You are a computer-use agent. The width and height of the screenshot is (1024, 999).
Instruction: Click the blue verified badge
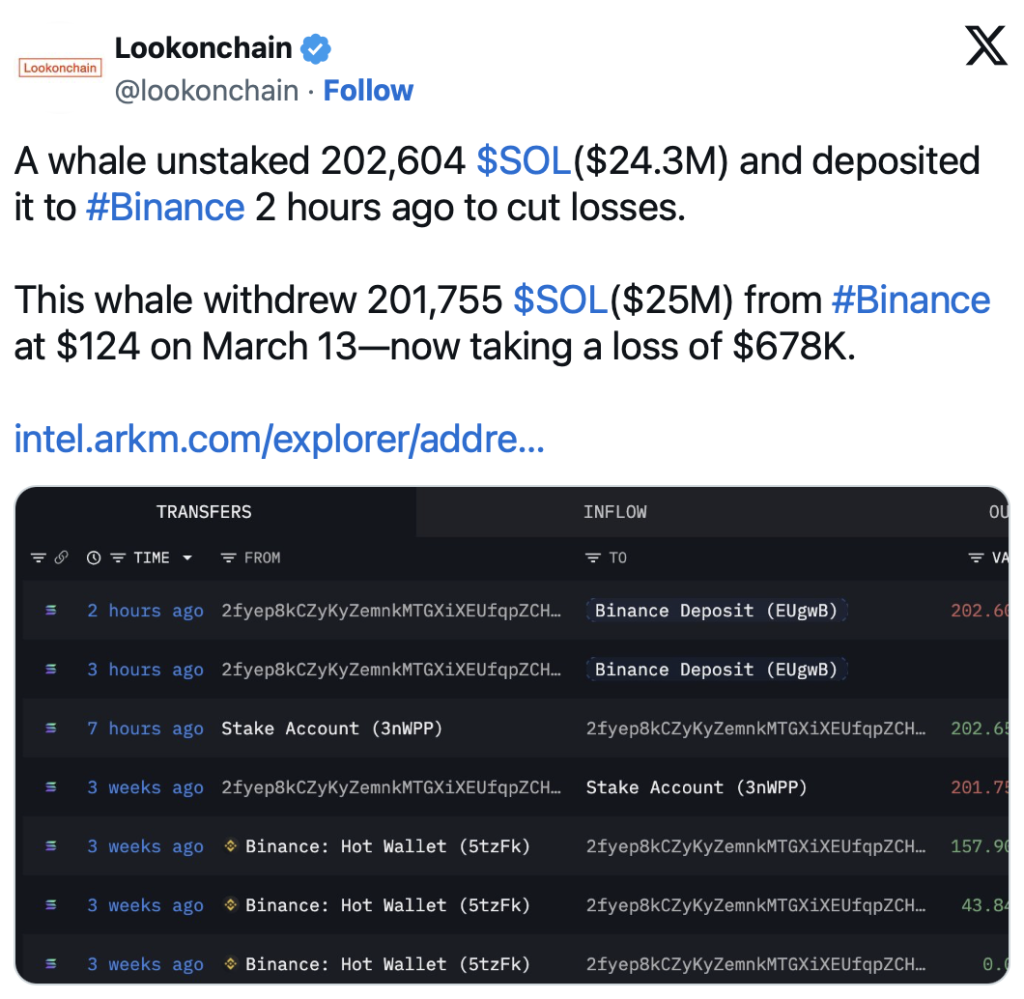[x=315, y=49]
